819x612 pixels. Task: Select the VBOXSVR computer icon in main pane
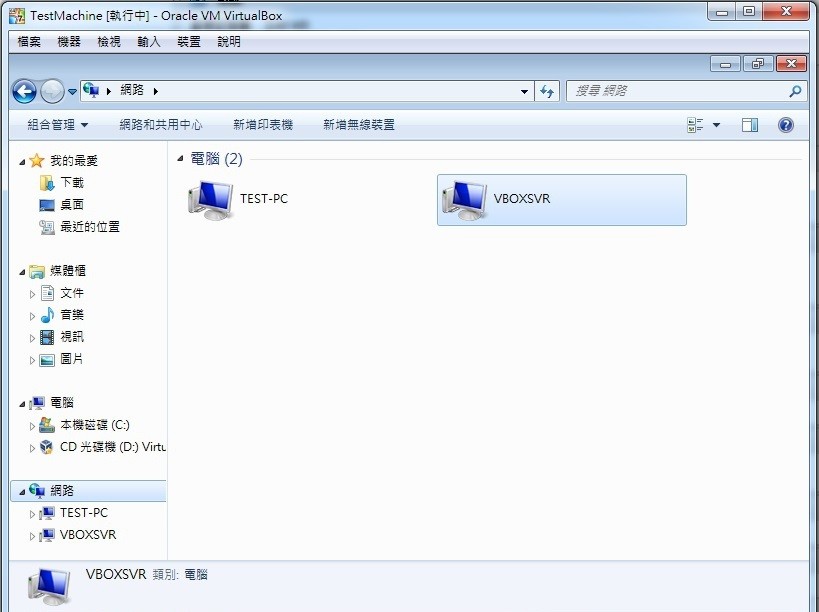(464, 200)
